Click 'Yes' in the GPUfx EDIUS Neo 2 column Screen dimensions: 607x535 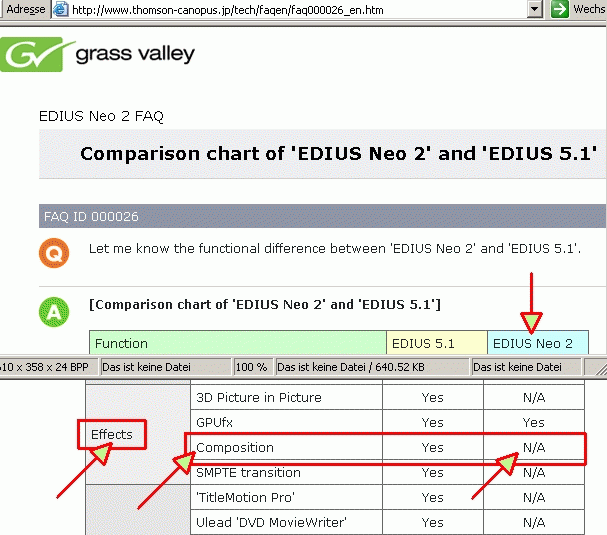[533, 422]
